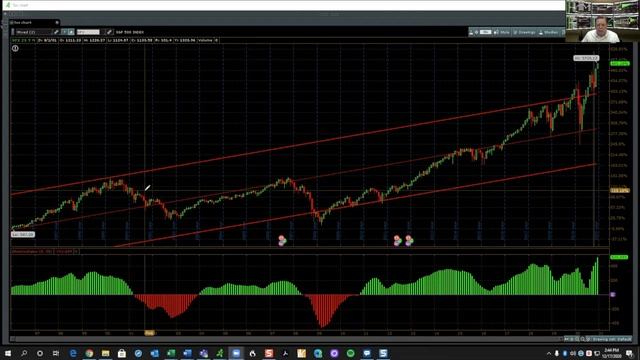The height and width of the screenshot is (360, 640).
Task: Launch Microsoft Edge from taskbar
Action: pyautogui.click(x=73, y=353)
